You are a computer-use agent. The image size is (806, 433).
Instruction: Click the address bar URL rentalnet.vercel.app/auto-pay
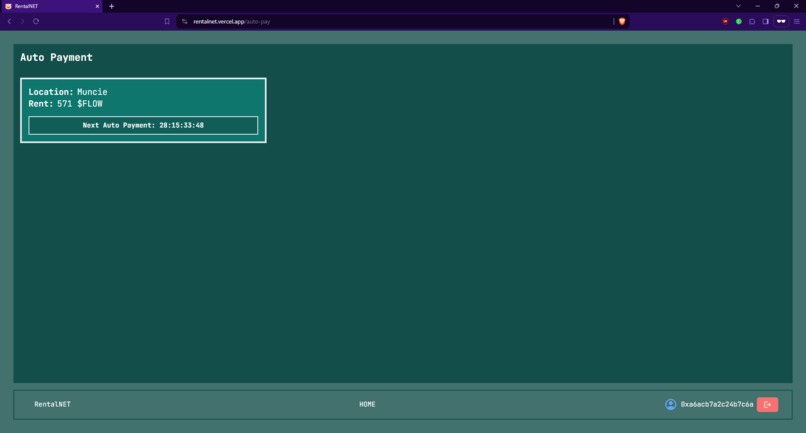click(x=231, y=22)
